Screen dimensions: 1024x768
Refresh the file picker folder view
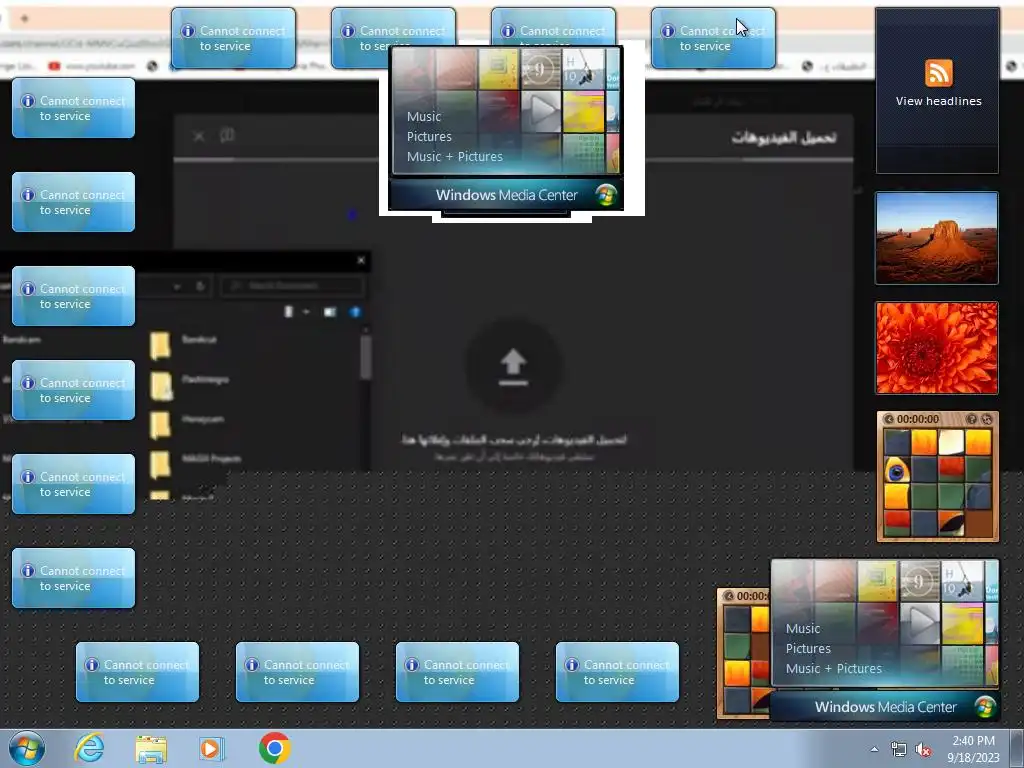(200, 286)
